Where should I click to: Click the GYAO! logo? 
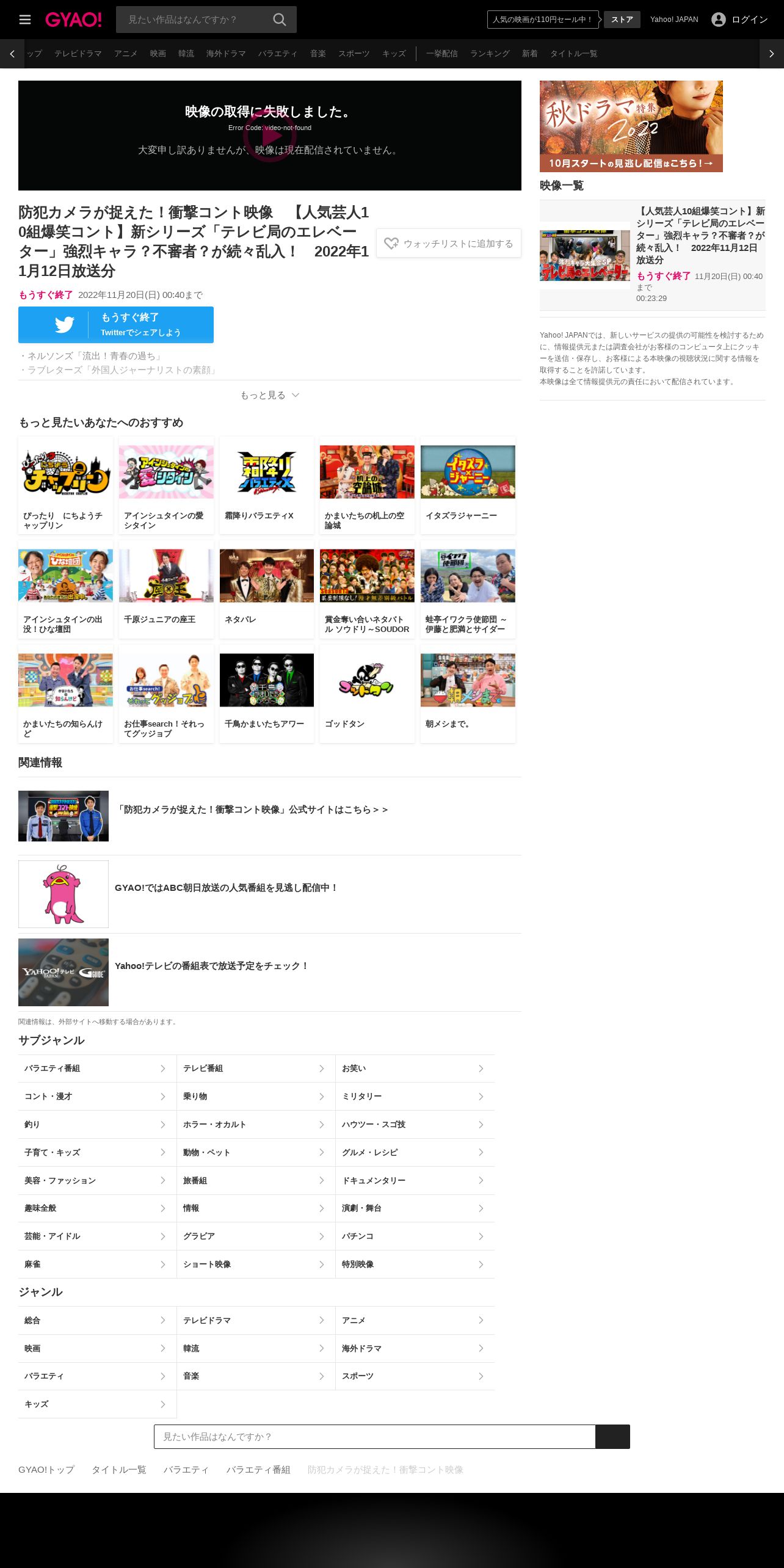[x=73, y=20]
